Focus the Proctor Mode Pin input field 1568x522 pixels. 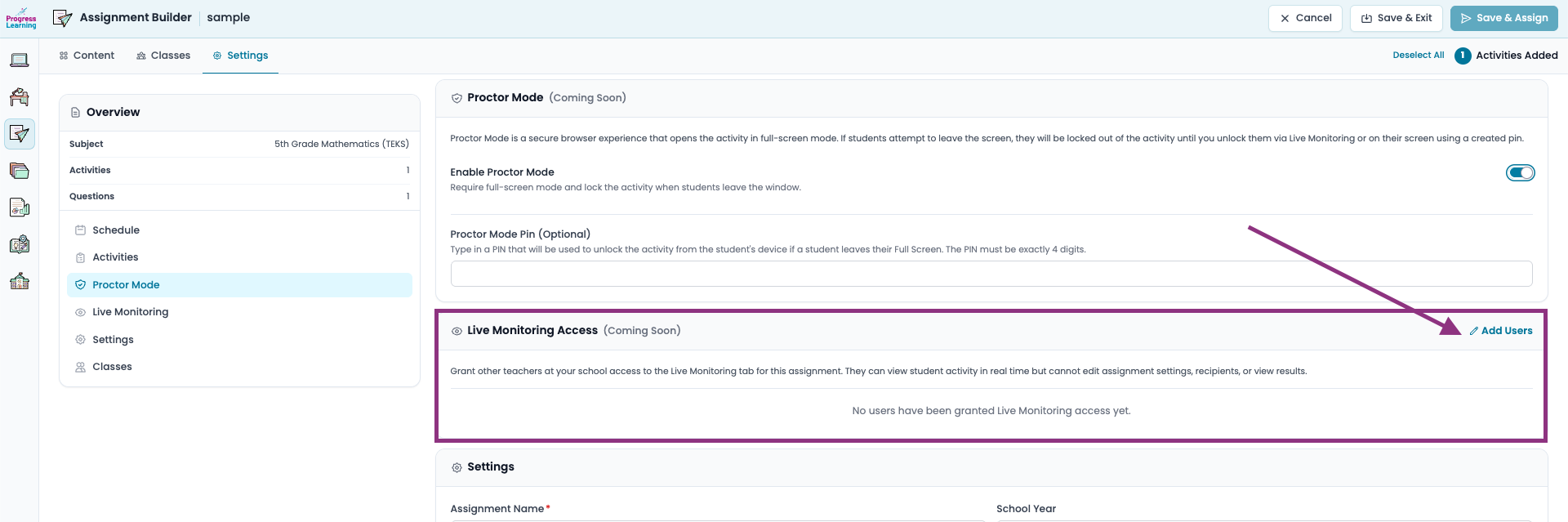pos(991,274)
